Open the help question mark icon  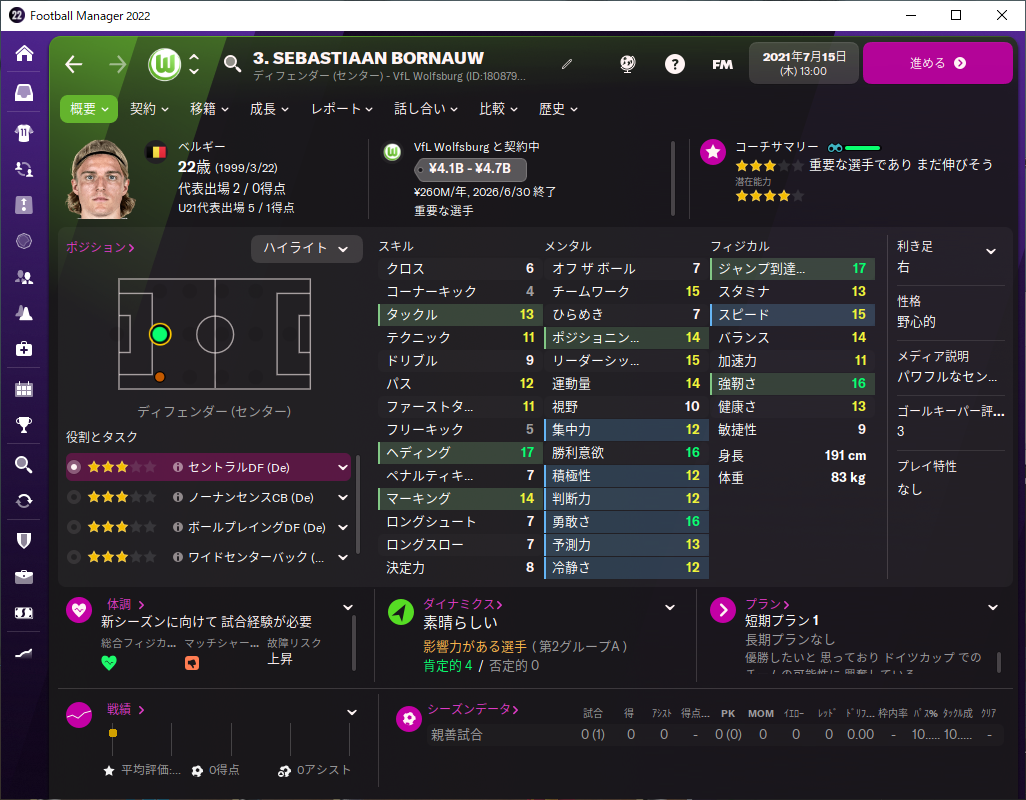click(x=675, y=63)
